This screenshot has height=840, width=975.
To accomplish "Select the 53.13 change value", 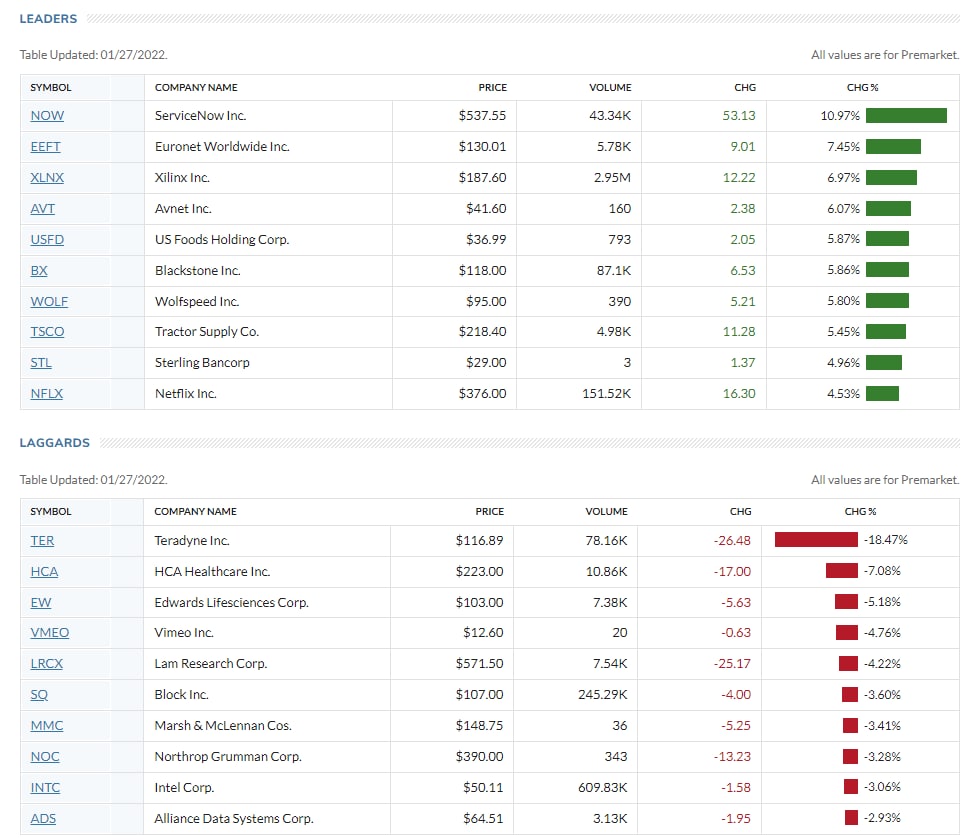I will [x=739, y=116].
